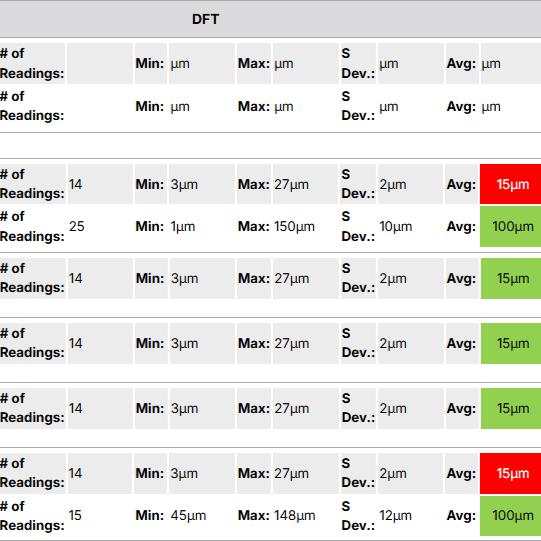Select the 10µm standard deviation value
The height and width of the screenshot is (541, 541).
point(396,226)
